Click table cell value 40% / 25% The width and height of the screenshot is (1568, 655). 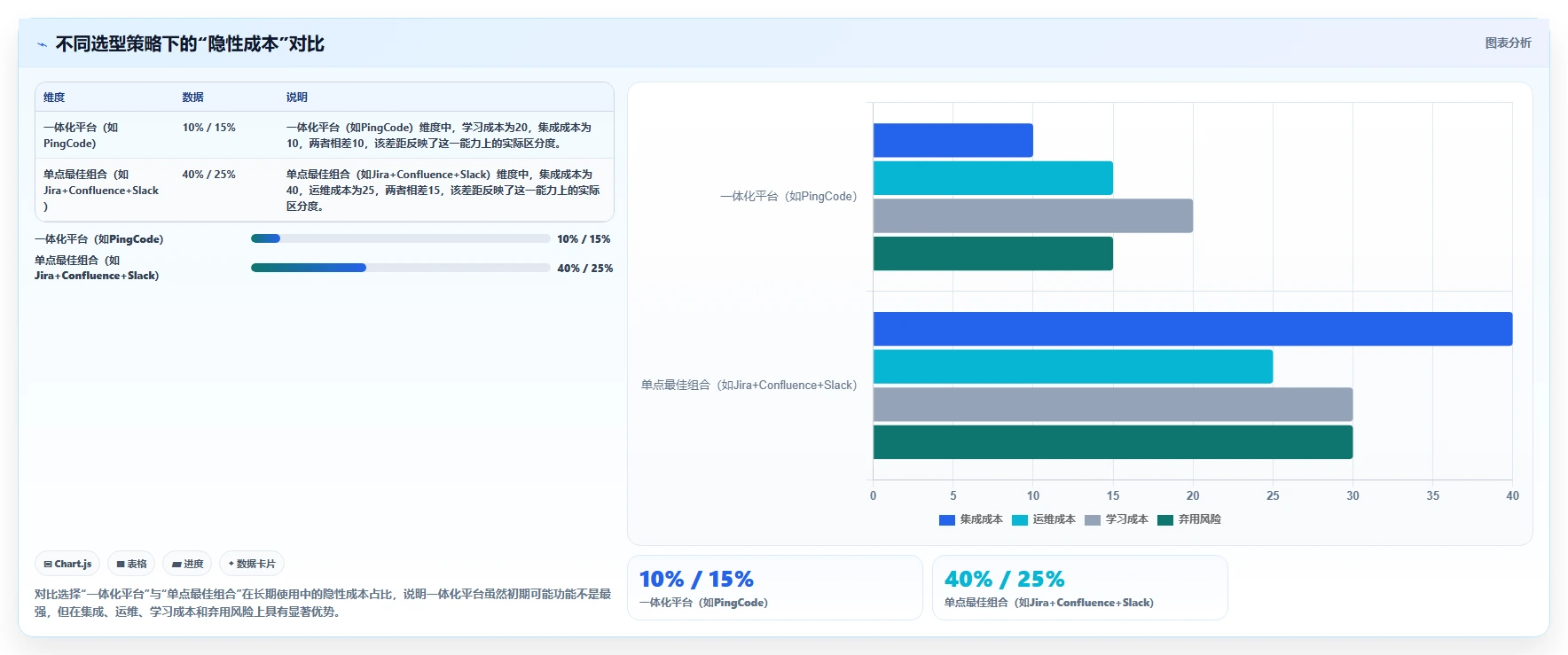(209, 175)
